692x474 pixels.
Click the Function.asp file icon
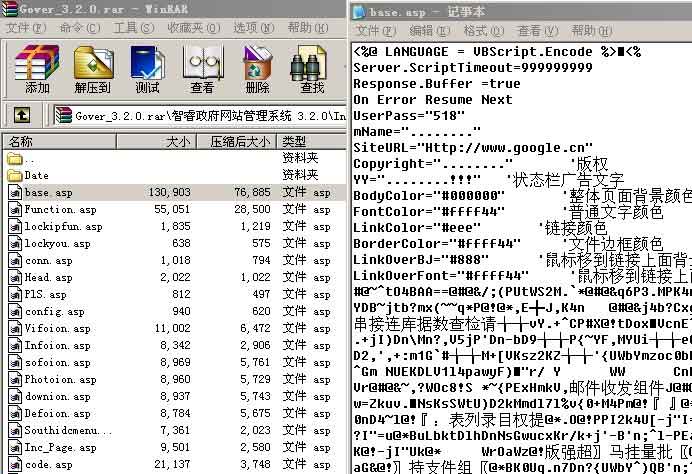tap(15, 209)
